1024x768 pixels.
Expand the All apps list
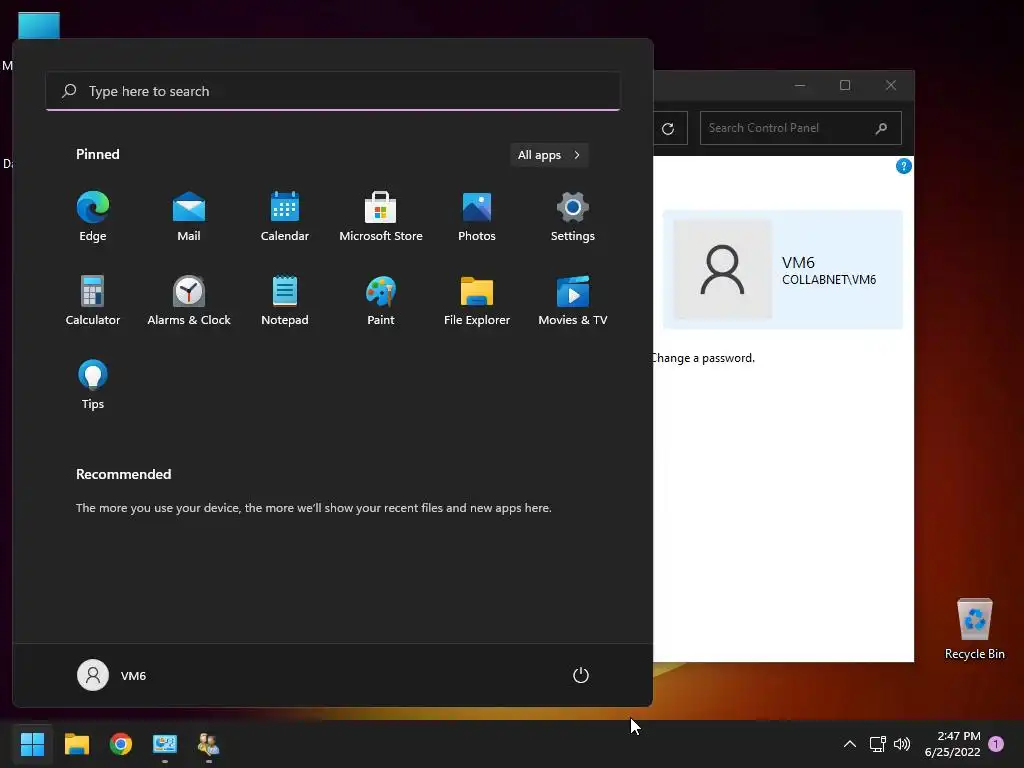(x=549, y=155)
